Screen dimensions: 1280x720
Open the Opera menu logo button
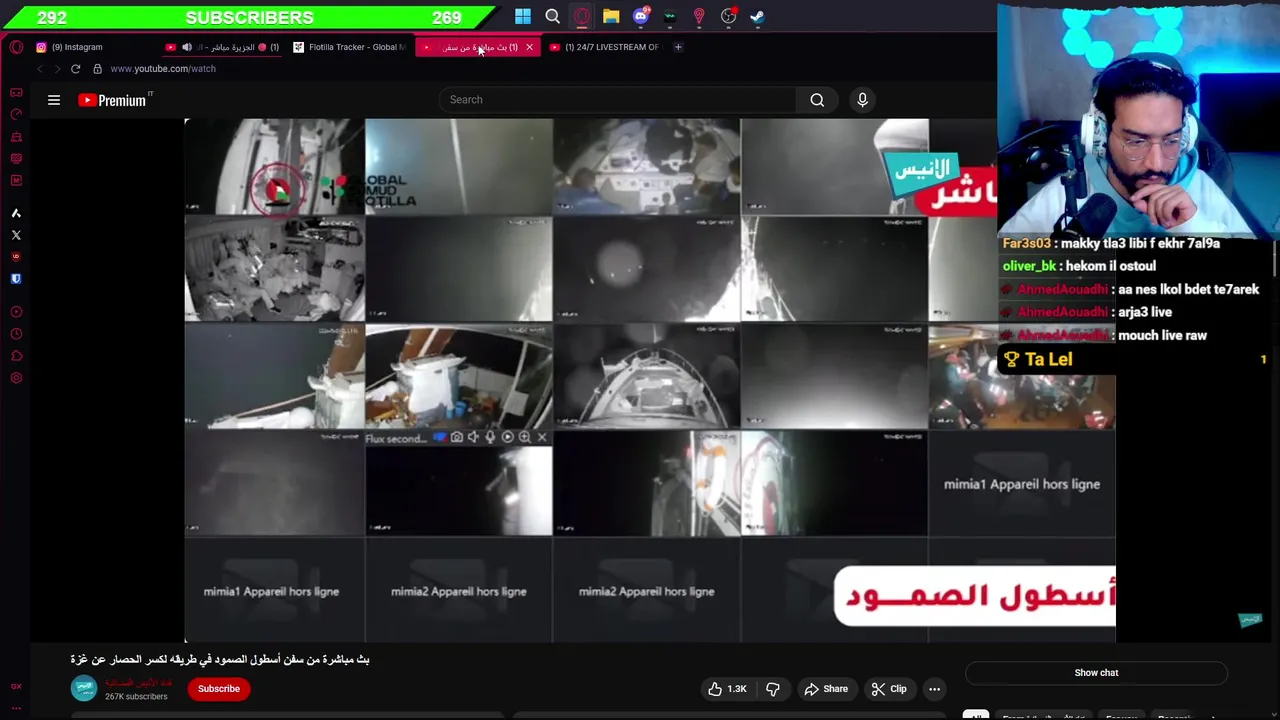click(x=16, y=47)
